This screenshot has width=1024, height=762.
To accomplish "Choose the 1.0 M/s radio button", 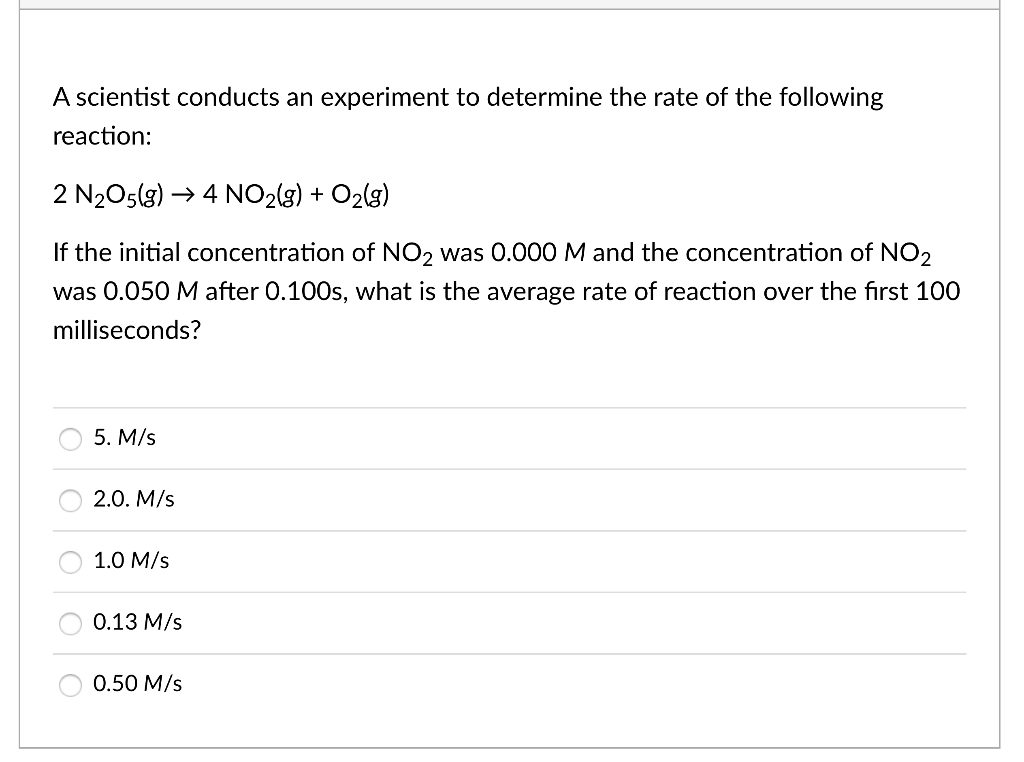I will pos(70,562).
